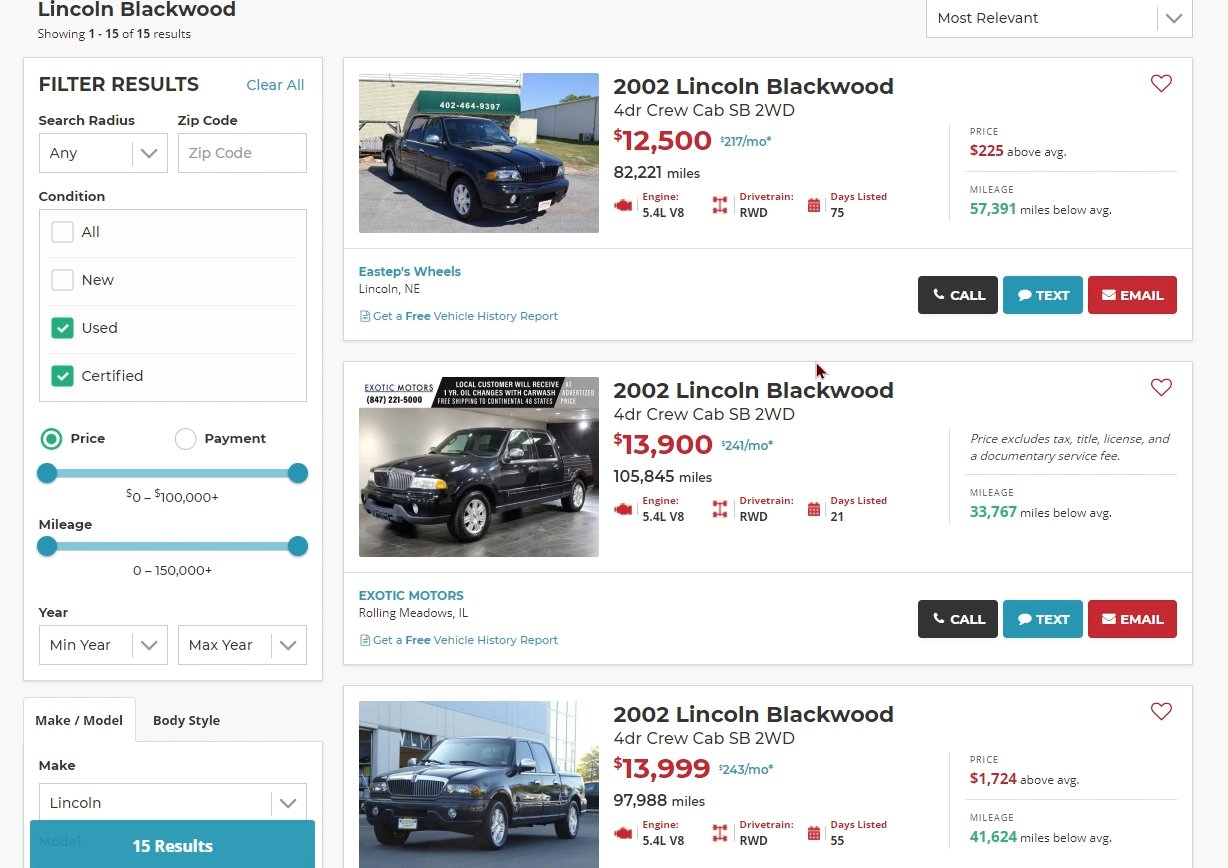Select the Payment radio button

coord(185,439)
